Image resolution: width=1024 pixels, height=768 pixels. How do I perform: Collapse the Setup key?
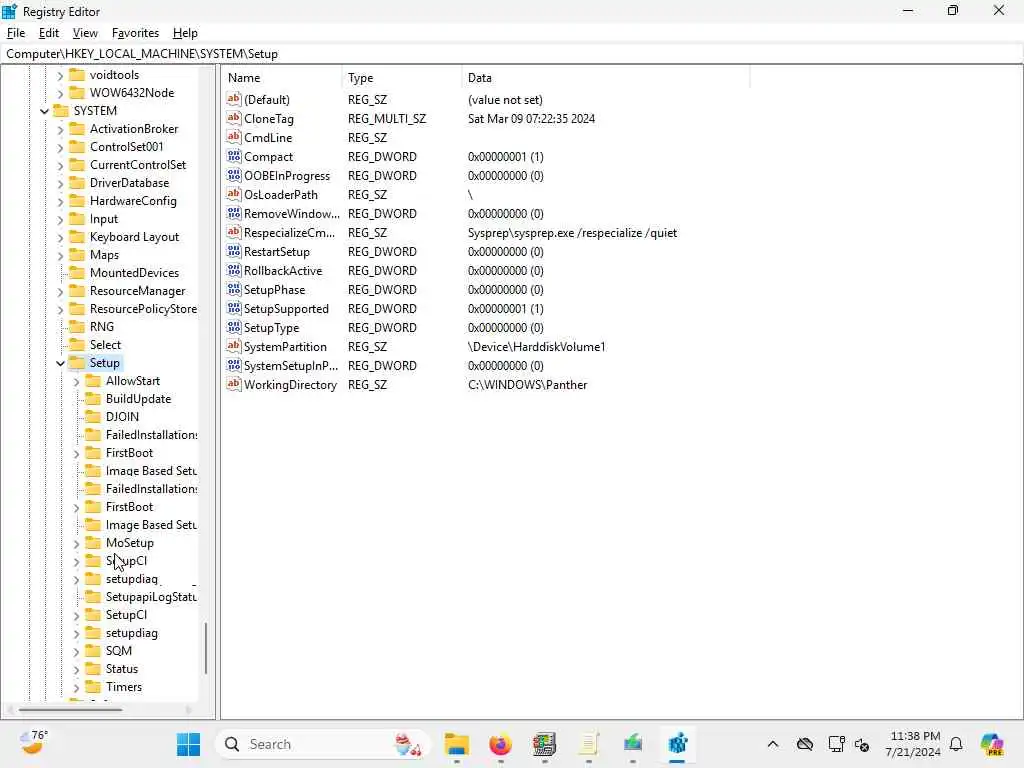click(x=61, y=363)
